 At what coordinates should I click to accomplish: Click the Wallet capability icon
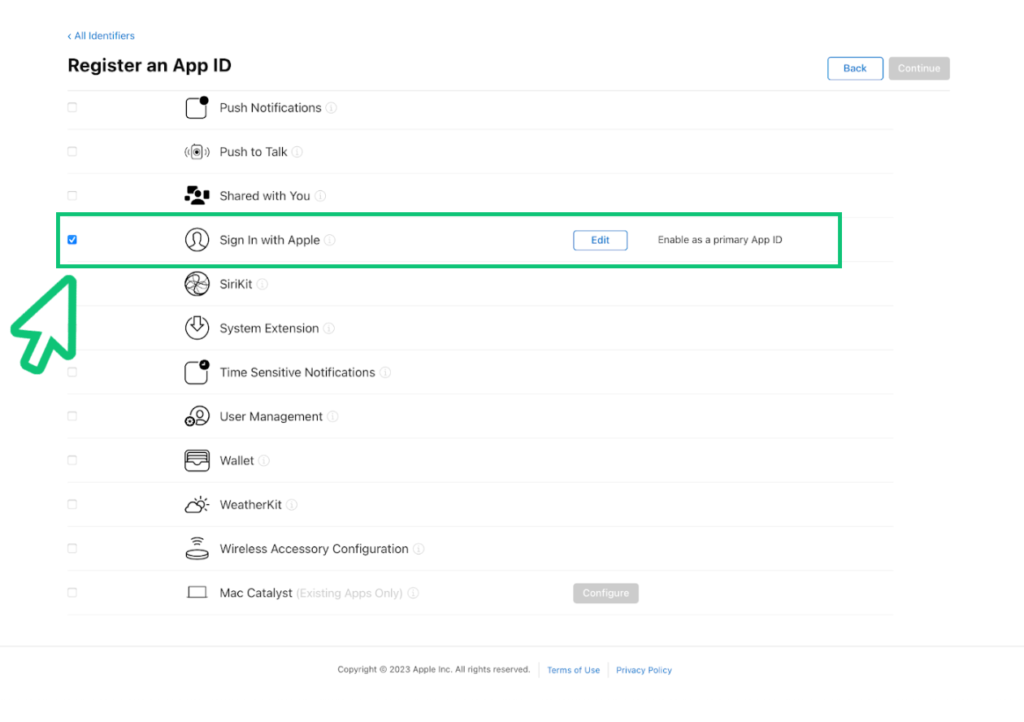(x=197, y=460)
